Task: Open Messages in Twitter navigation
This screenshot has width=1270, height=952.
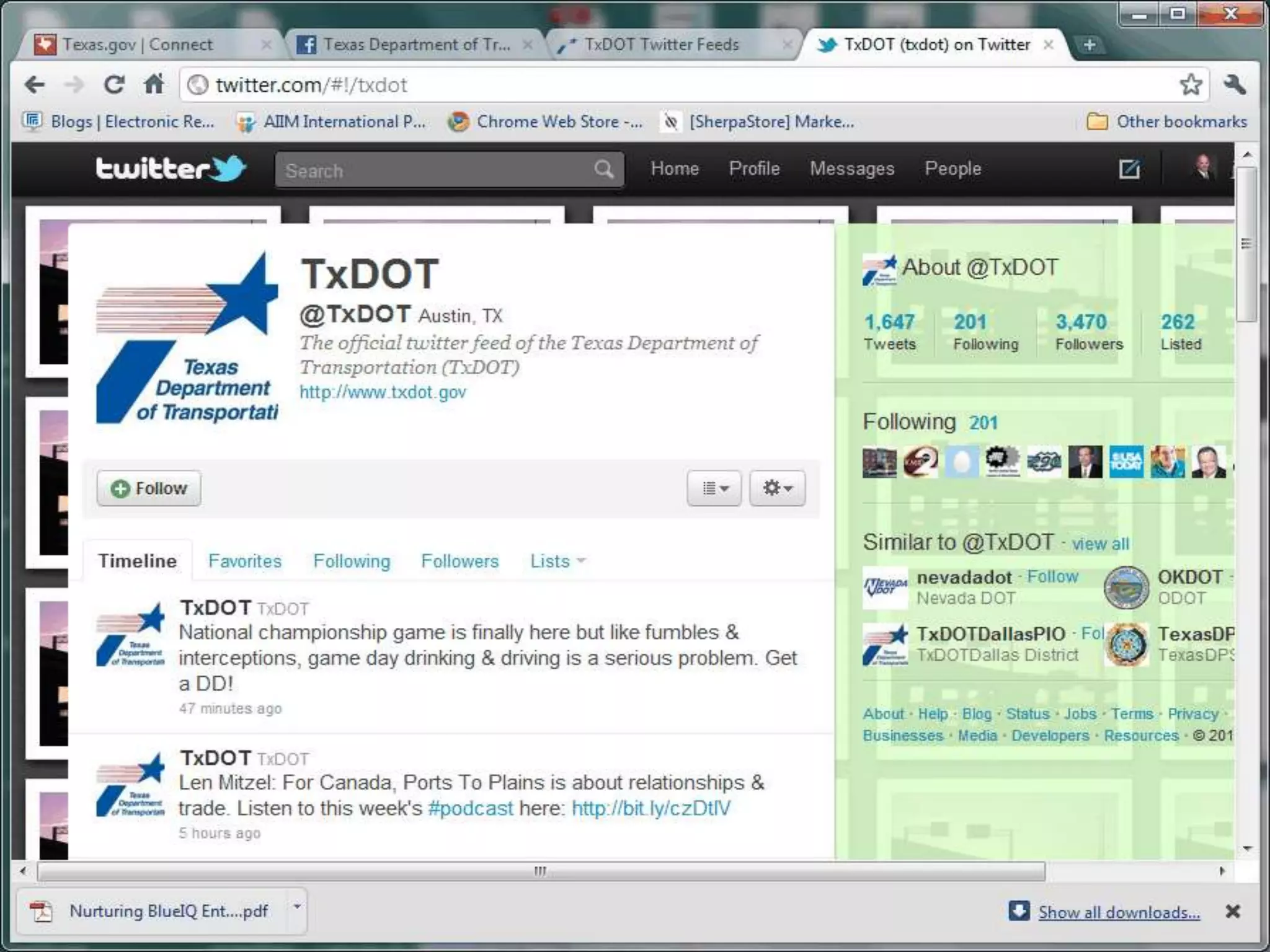Action: (x=852, y=169)
